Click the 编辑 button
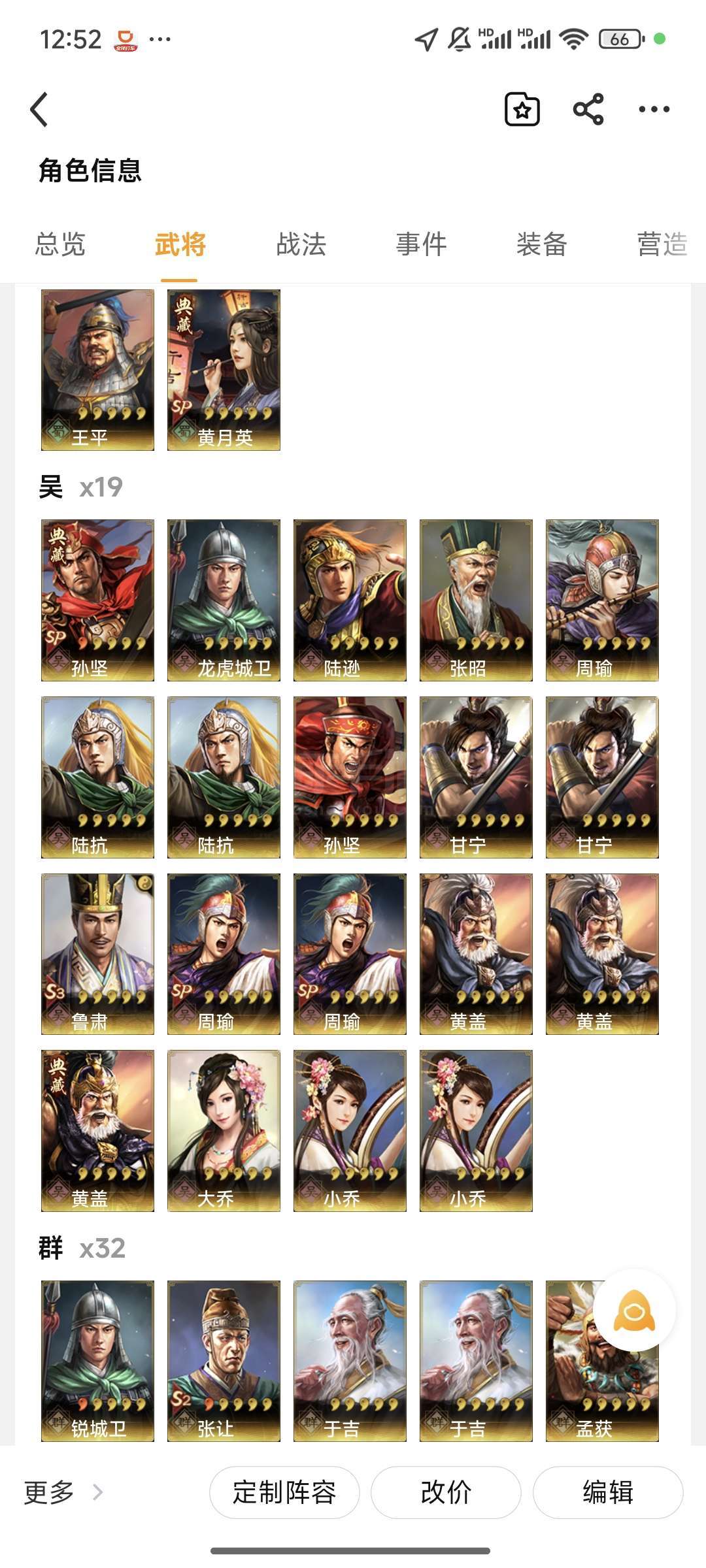 tap(608, 1492)
